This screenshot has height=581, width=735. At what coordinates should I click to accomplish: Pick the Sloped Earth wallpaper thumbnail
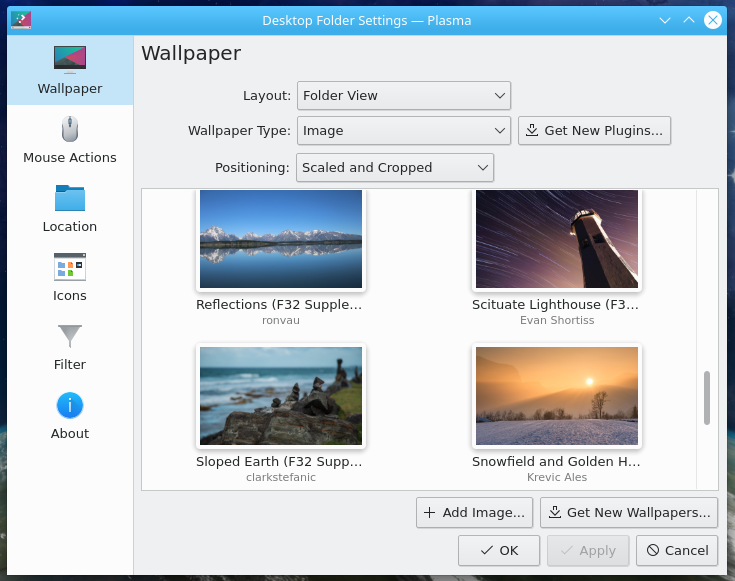pyautogui.click(x=280, y=396)
